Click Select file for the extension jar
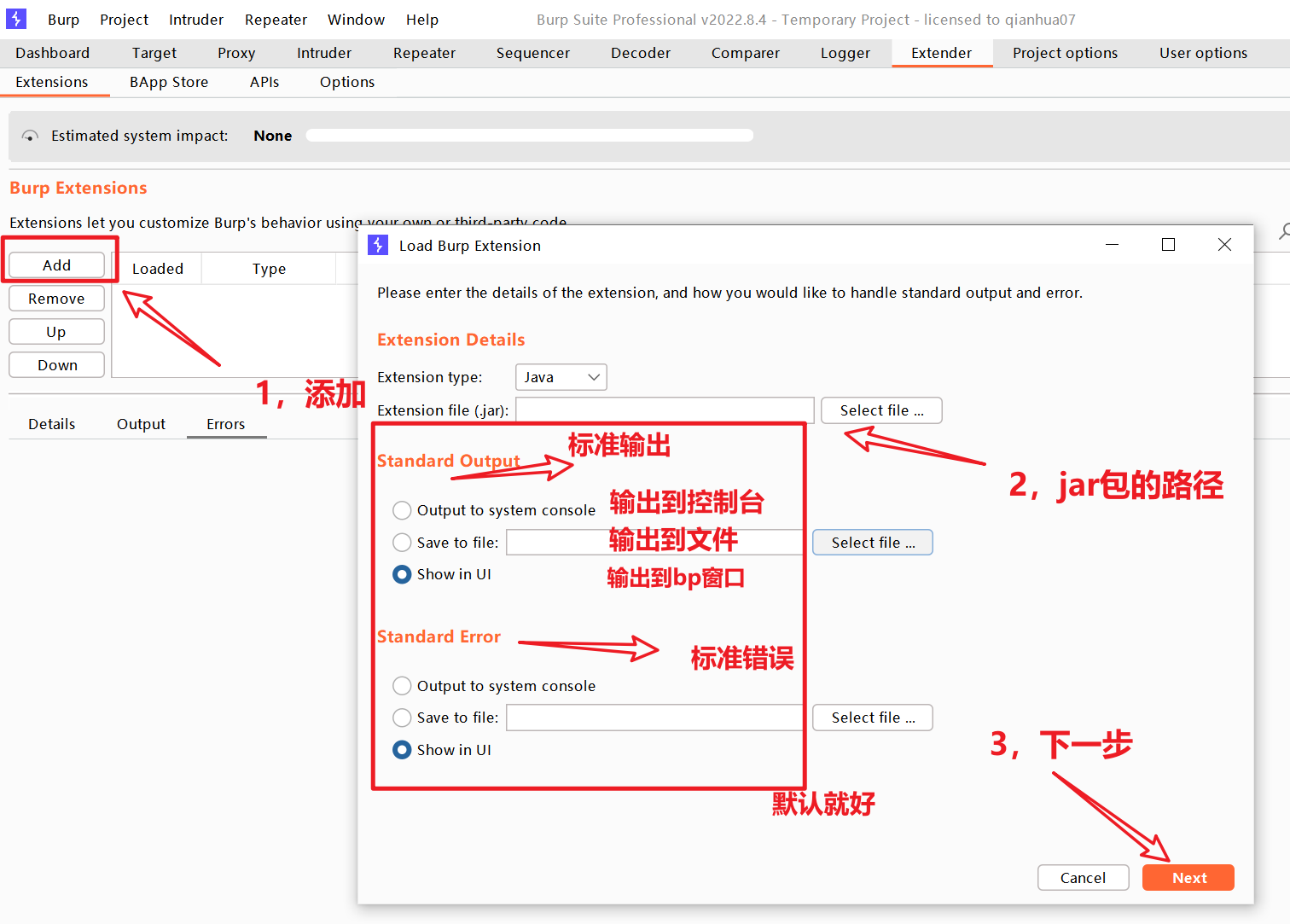Screen dimensions: 1290x924 pos(881,410)
